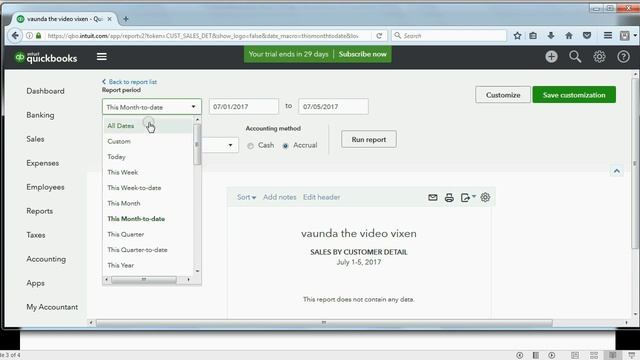
Task: Click the period list vertical scrollbar thumb
Action: point(197,144)
